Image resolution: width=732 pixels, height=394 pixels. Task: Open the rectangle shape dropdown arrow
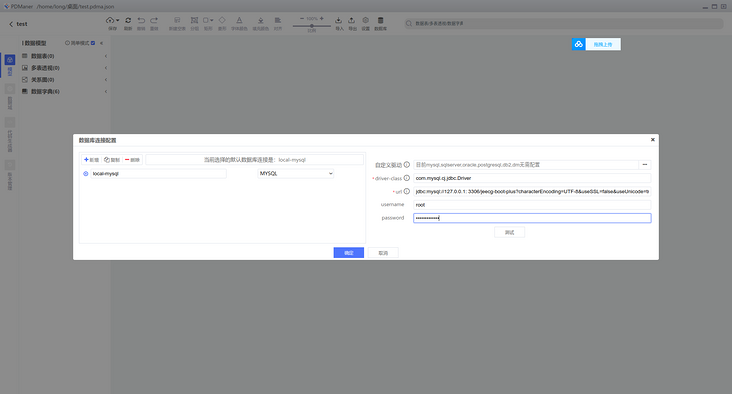(x=211, y=21)
